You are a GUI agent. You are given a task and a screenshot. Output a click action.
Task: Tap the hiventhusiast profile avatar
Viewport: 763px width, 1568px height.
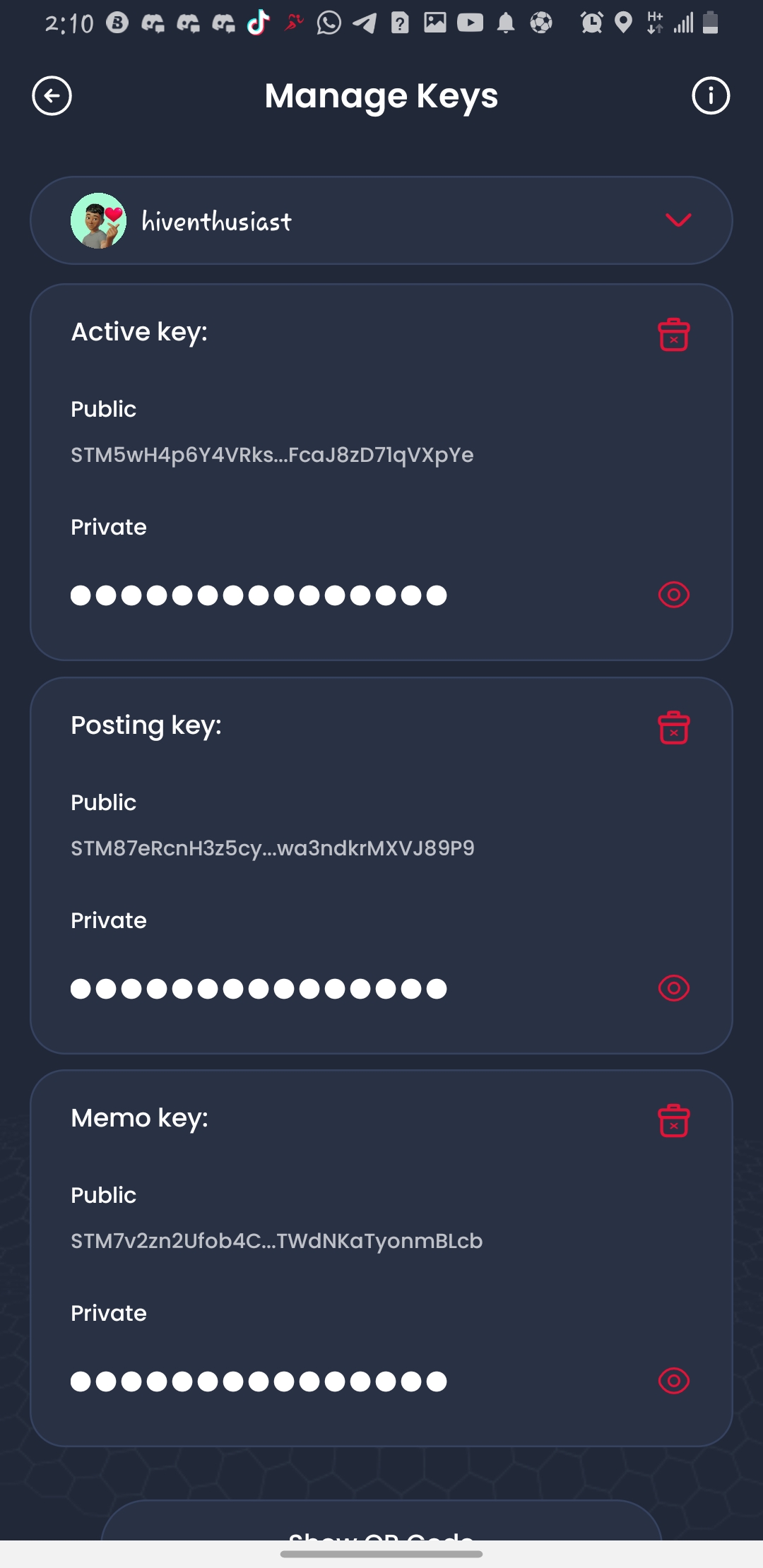coord(98,220)
